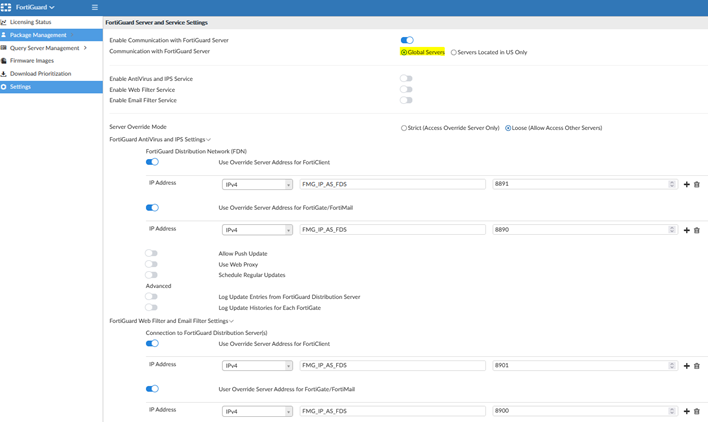The image size is (708, 422).
Task: Select Strict server override mode
Action: point(404,128)
